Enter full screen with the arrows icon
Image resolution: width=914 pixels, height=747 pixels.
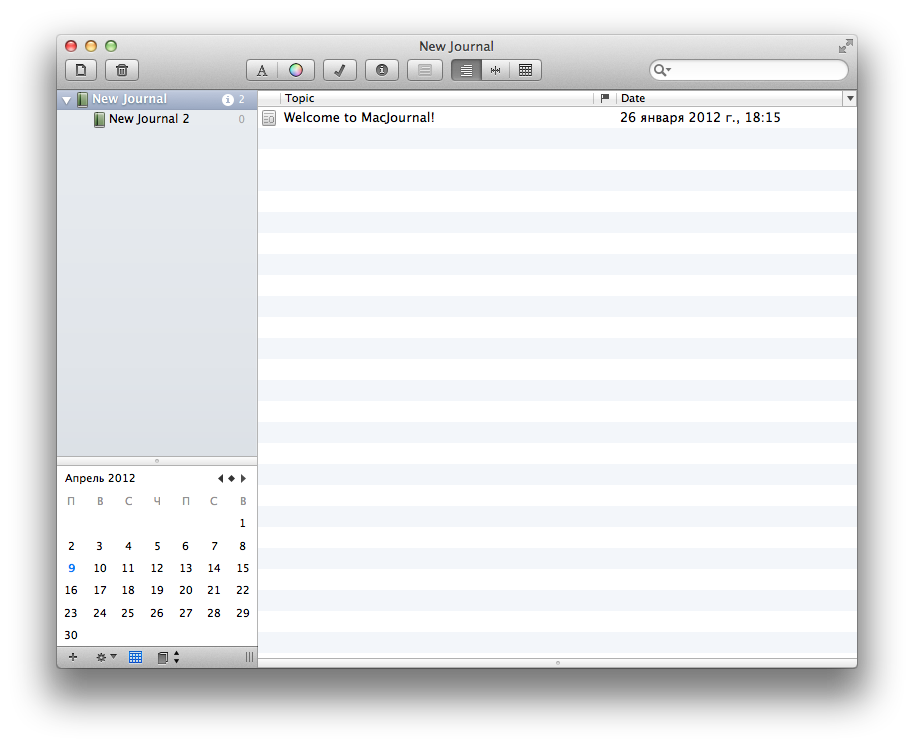click(x=845, y=46)
